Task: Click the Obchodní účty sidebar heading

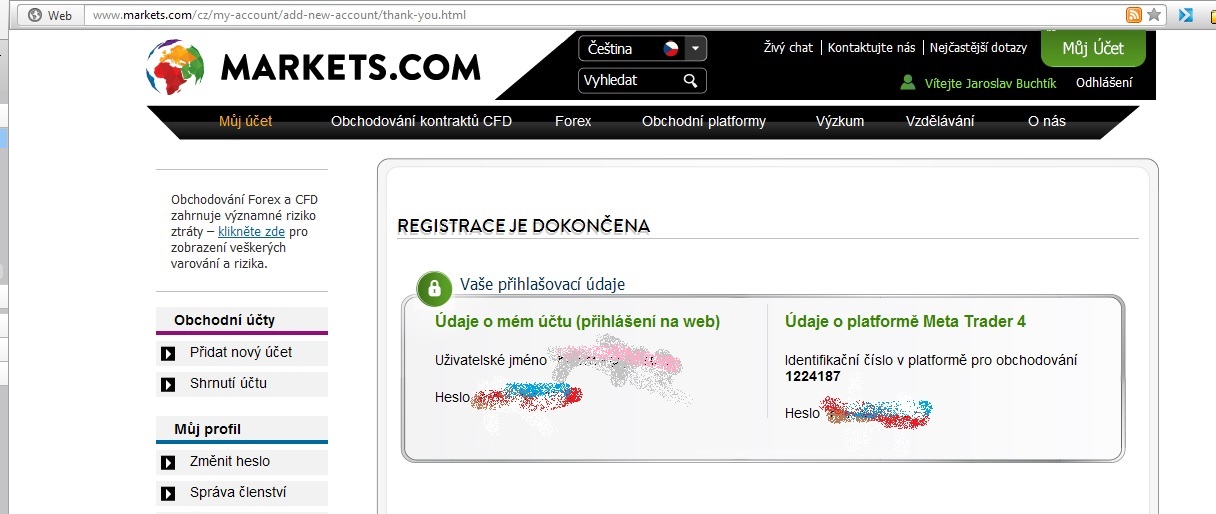Action: [x=224, y=320]
